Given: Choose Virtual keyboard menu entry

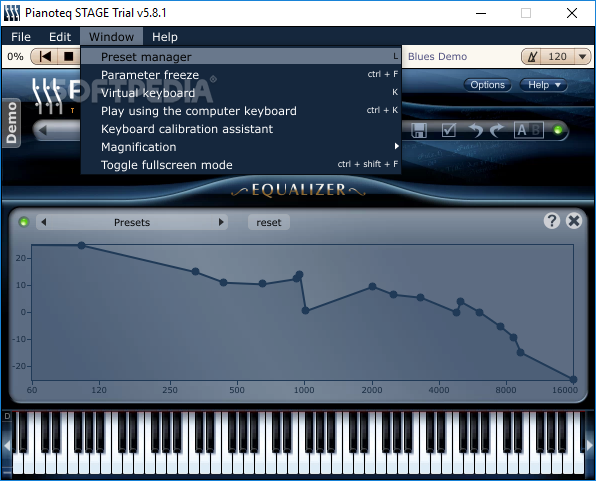Looking at the screenshot, I should click(x=241, y=93).
